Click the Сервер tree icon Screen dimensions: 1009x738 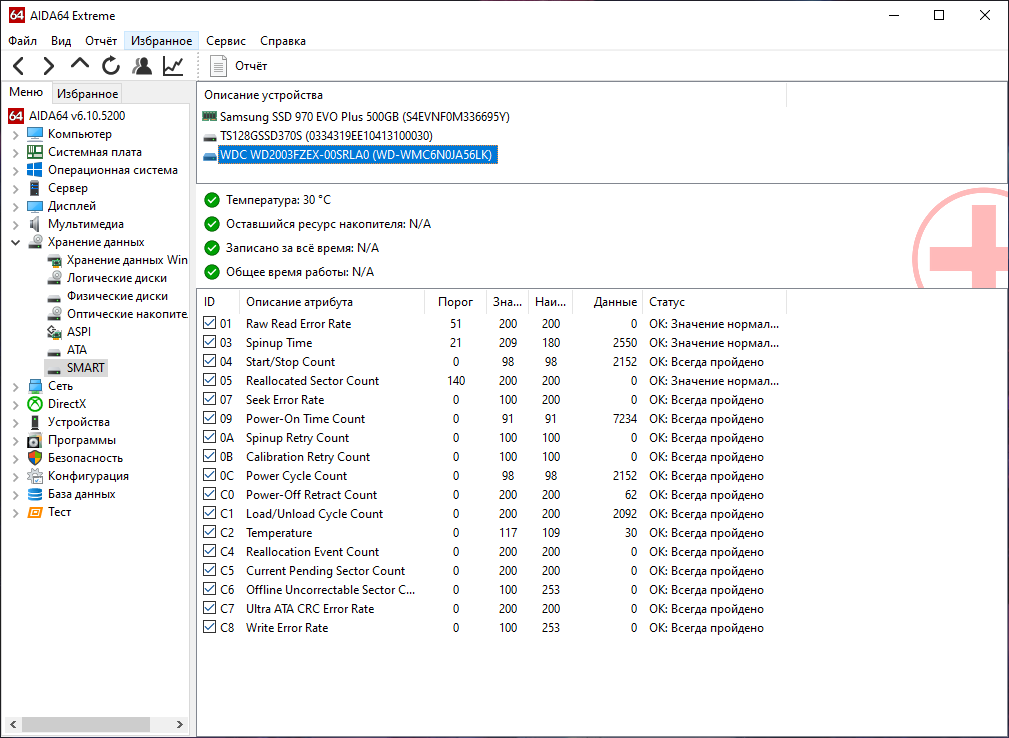tap(35, 188)
